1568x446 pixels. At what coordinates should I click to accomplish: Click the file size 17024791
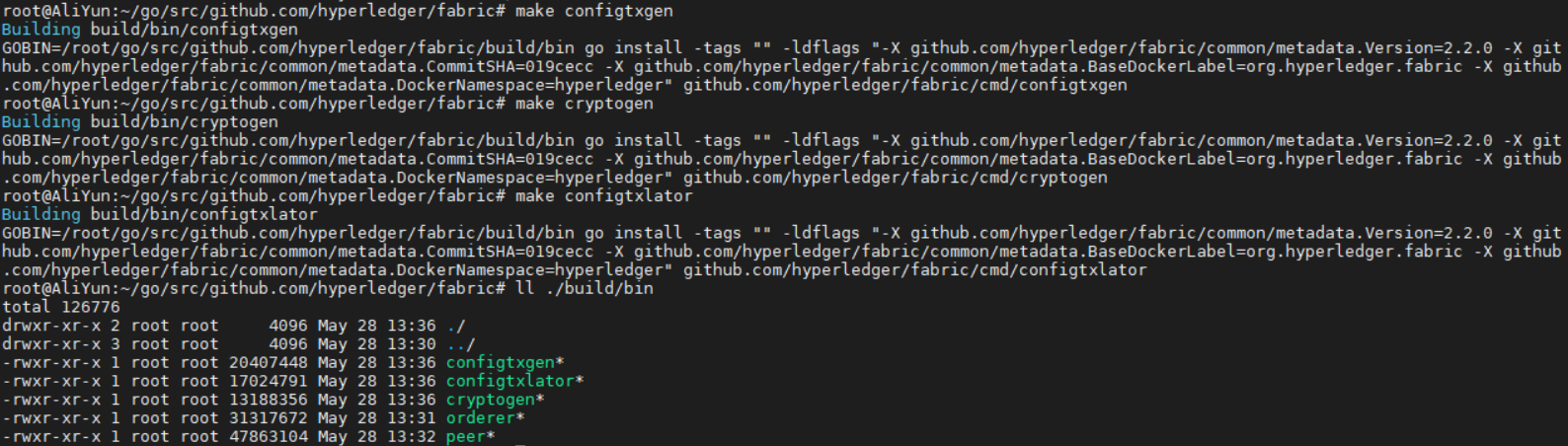[x=268, y=381]
